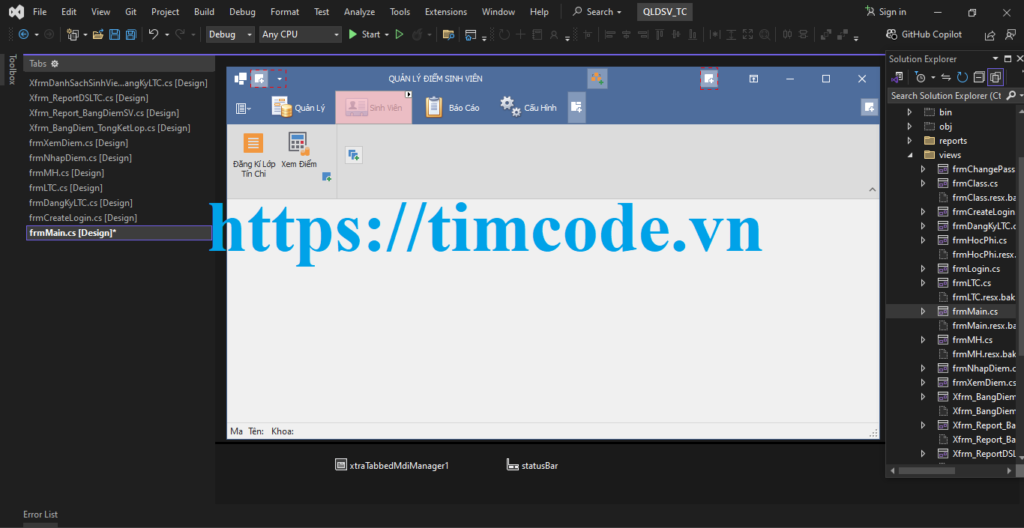
Task: Open the Git menu
Action: click(131, 12)
